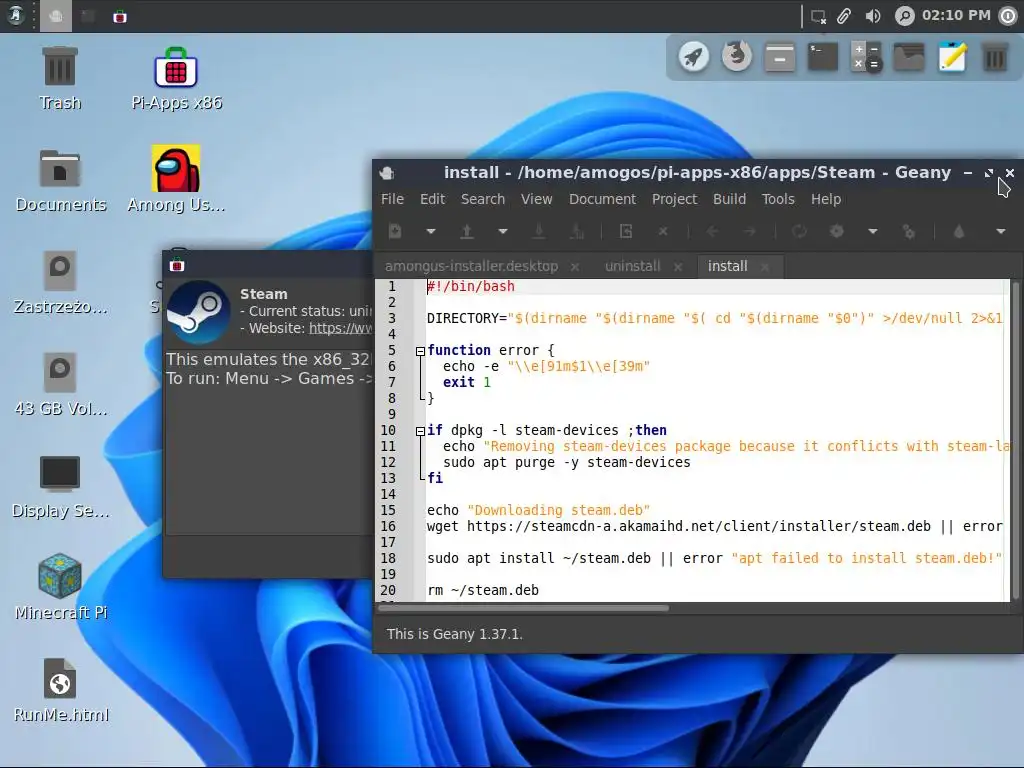This screenshot has height=768, width=1024.
Task: Click the vertical scrollbar in Geany editor
Action: click(x=1015, y=440)
